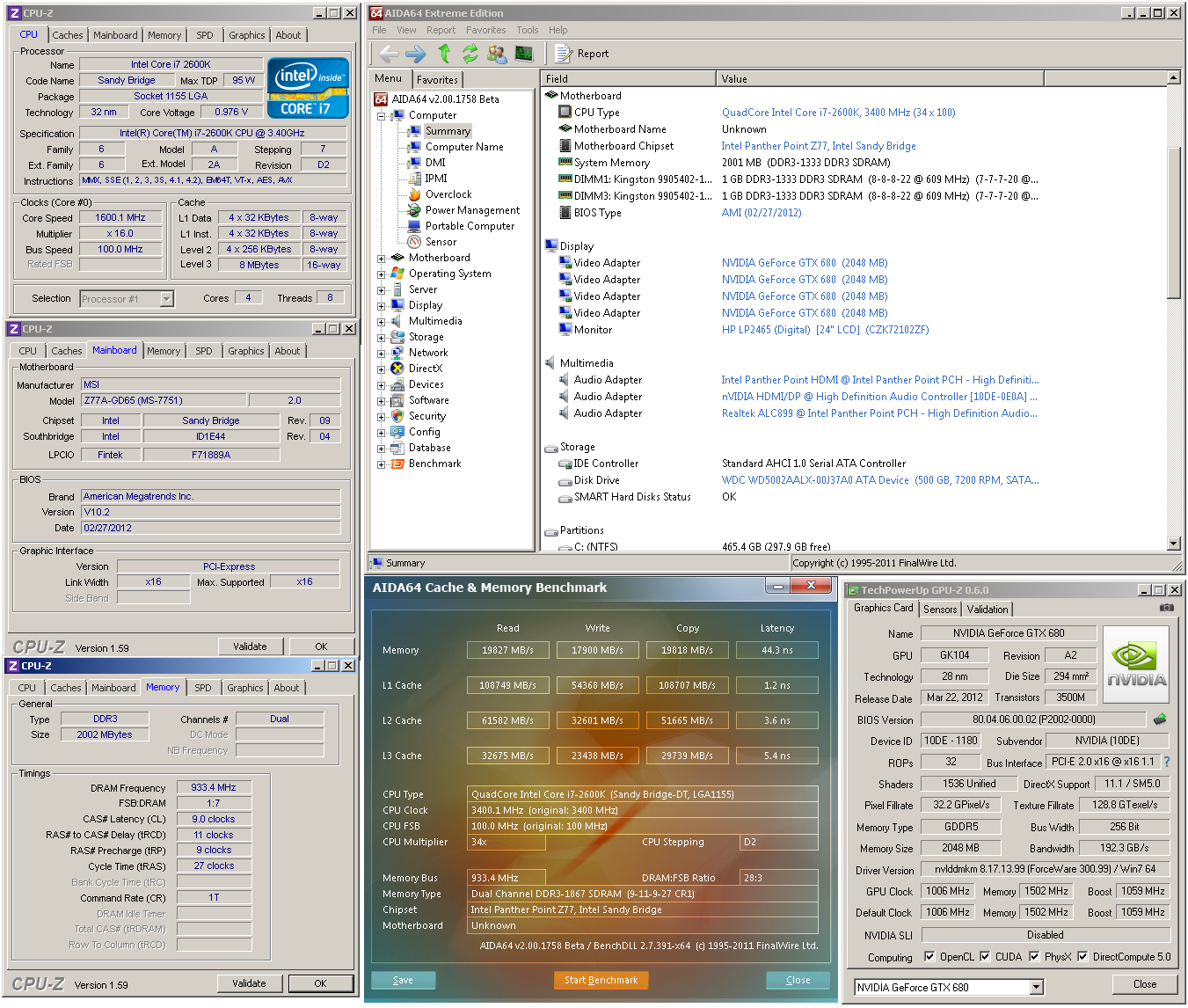Click Start Benchmark in the AIDA64 benchmark window
Viewport: 1188px width, 1008px height.
point(601,980)
